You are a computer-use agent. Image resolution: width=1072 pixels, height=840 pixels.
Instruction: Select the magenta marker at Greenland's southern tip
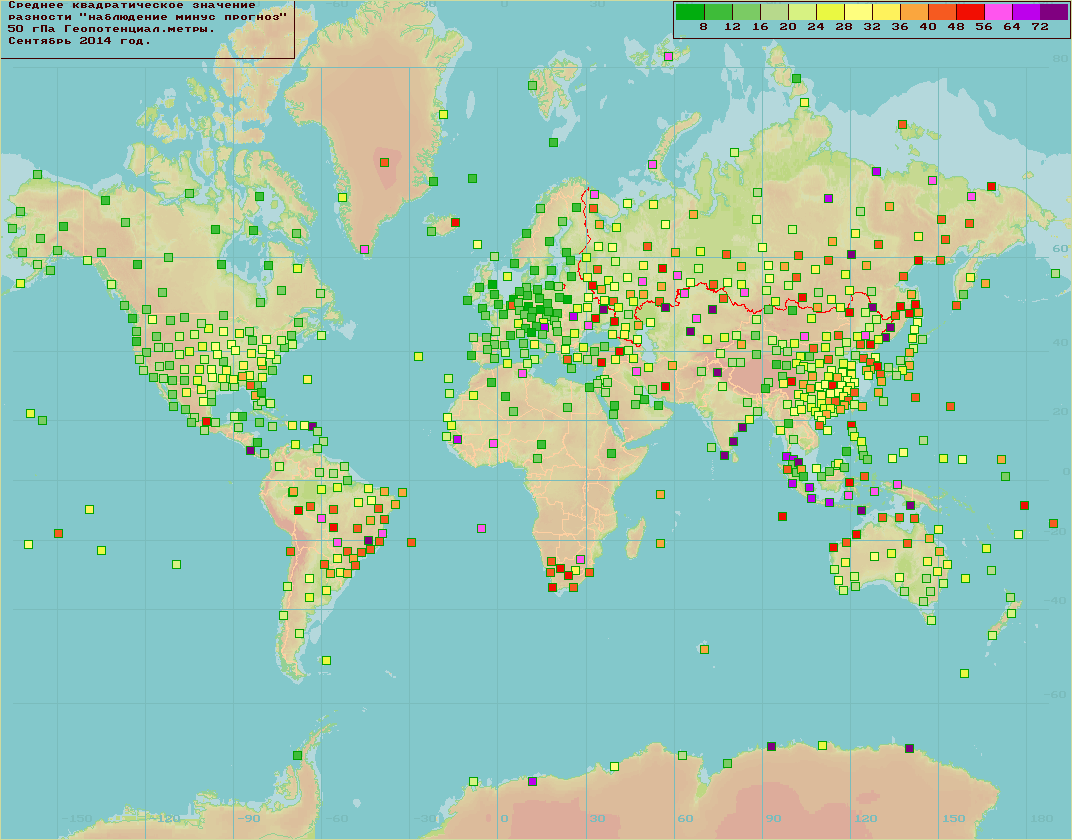tap(364, 249)
